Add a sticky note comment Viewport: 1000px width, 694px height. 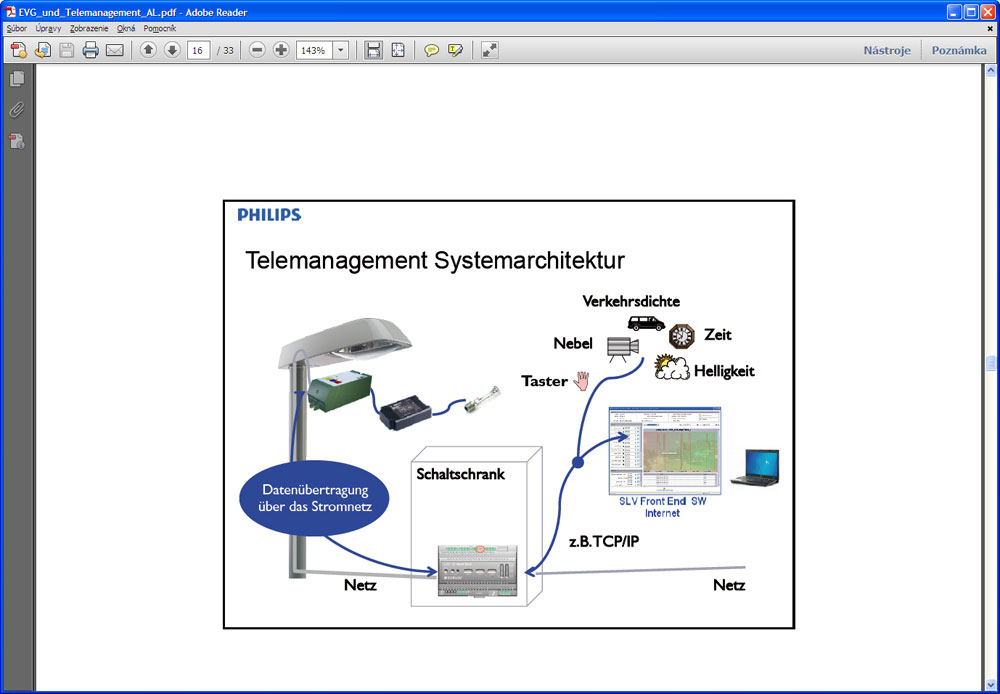pos(432,50)
